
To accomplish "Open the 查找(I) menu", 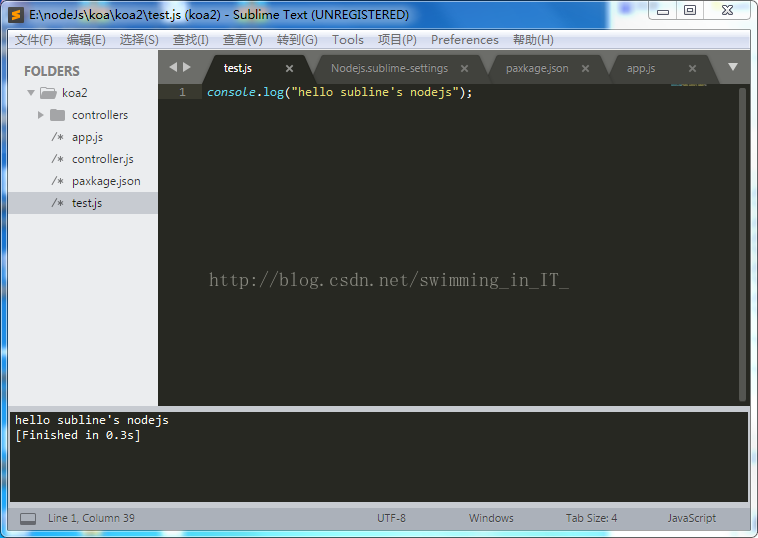I will [190, 40].
